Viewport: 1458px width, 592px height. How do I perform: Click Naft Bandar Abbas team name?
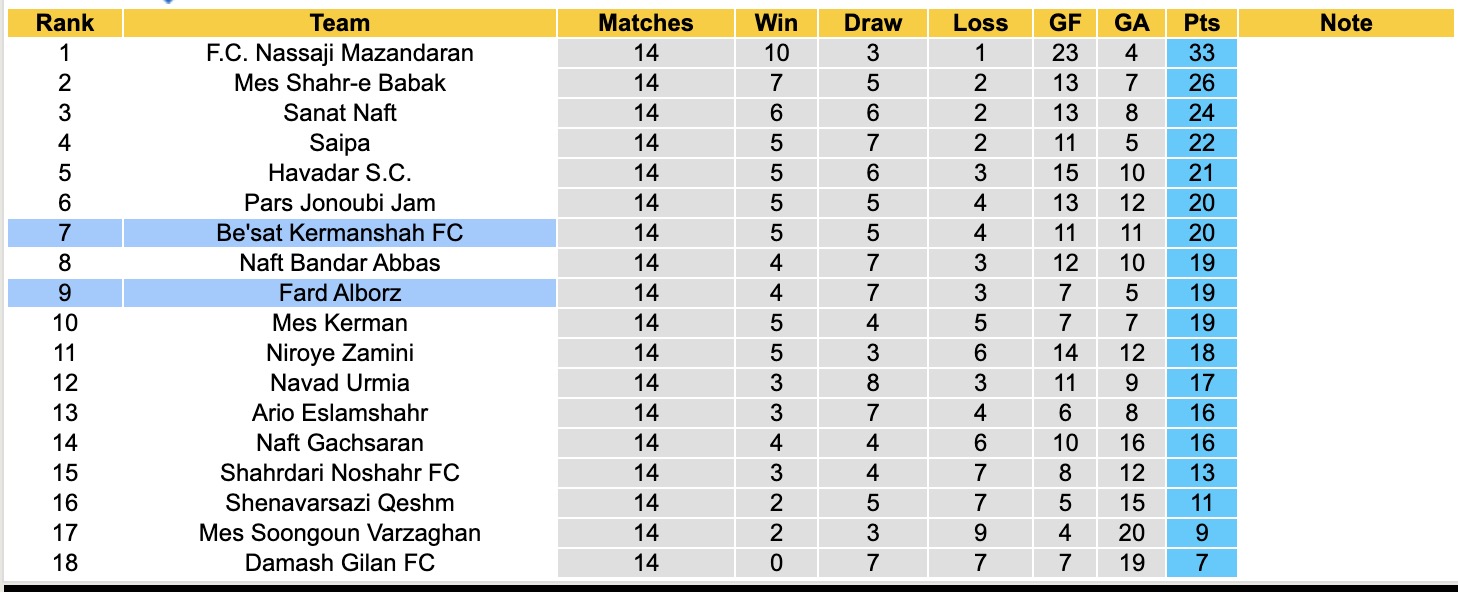(x=340, y=263)
